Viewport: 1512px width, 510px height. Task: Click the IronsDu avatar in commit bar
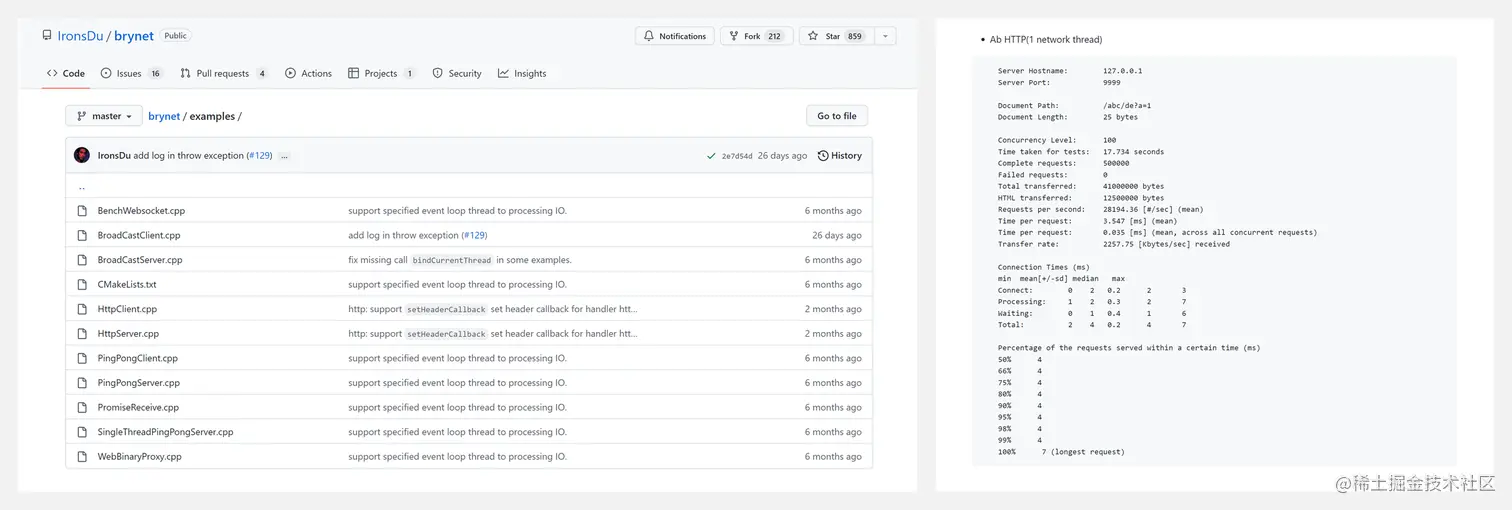(x=82, y=156)
